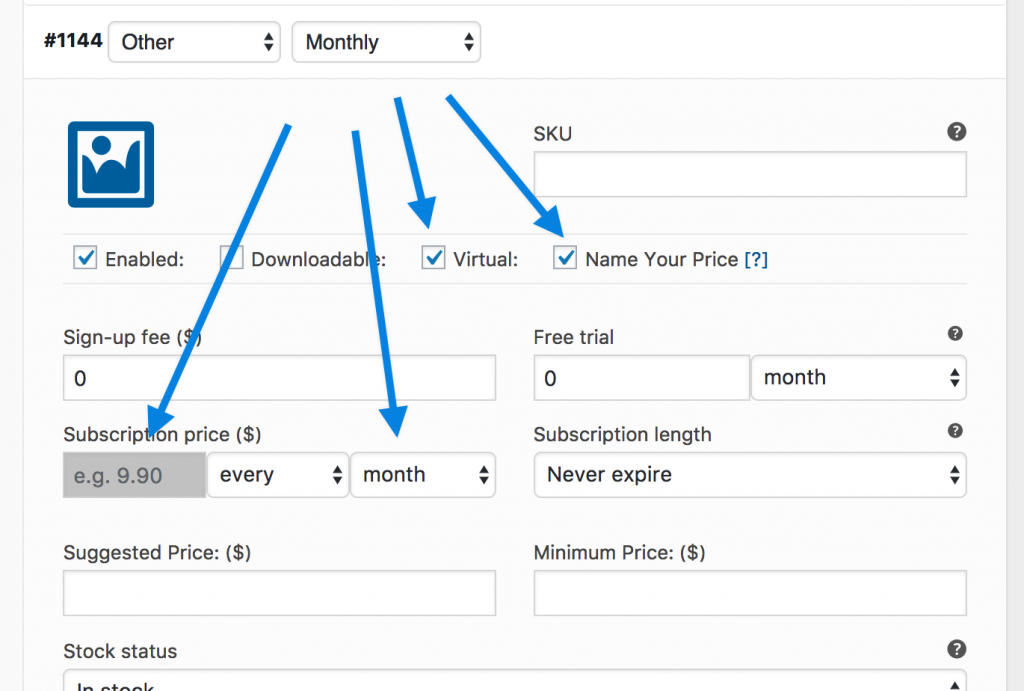Uncheck the Name Your Price checkbox
The height and width of the screenshot is (691, 1024).
point(565,258)
